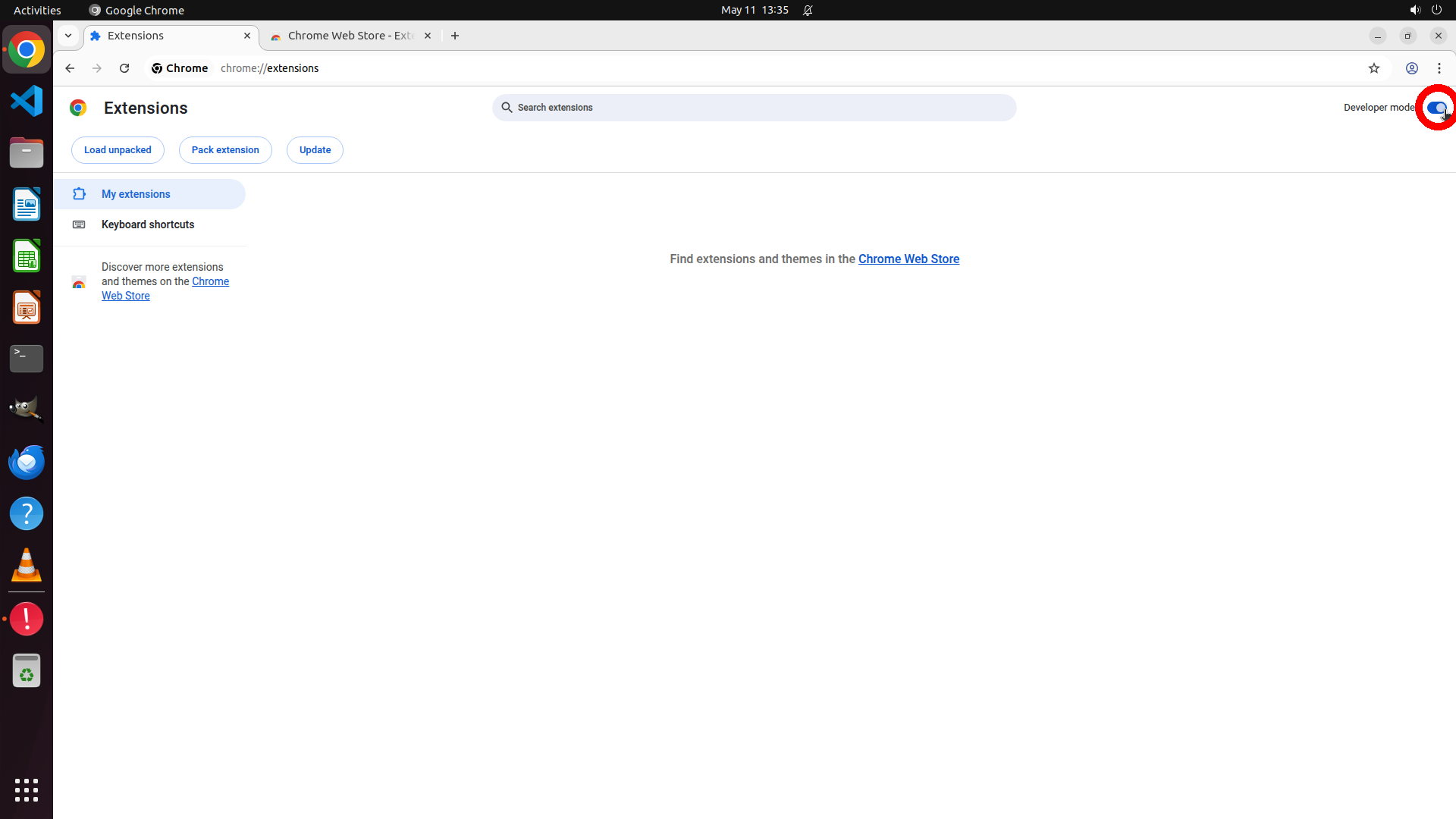Launch Visual Studio Code from dock
This screenshot has height=819, width=1456.
click(27, 101)
